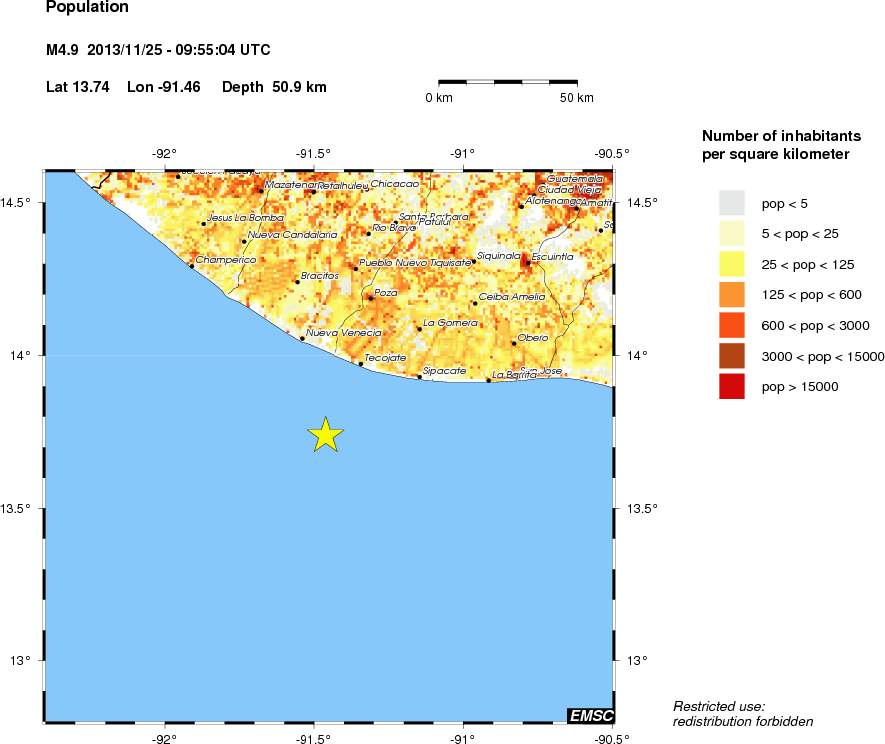Click the 'pop > 15000' legend label text
The height and width of the screenshot is (744, 885).
[x=800, y=387]
